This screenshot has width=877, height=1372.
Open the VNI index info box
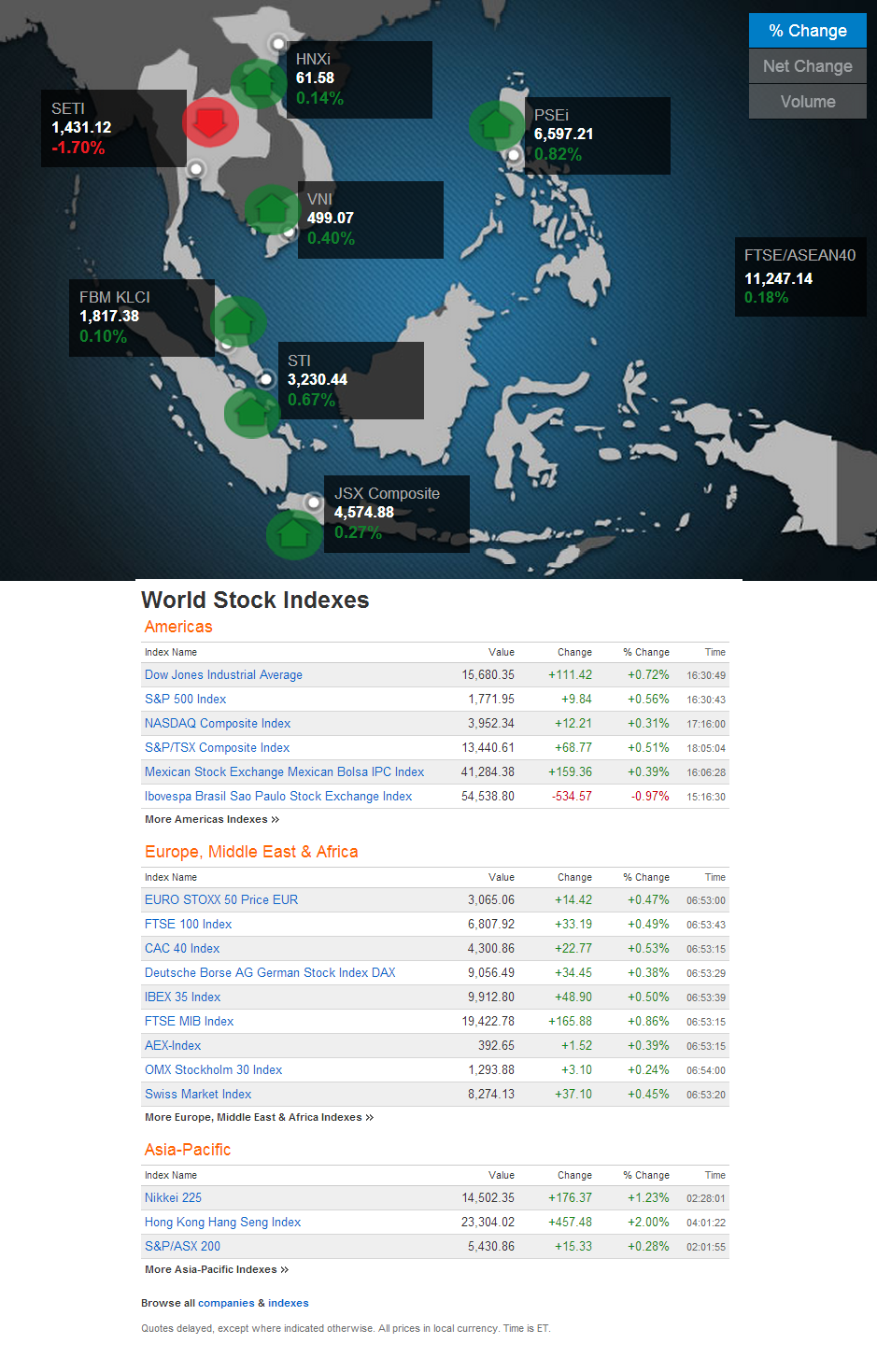point(371,219)
